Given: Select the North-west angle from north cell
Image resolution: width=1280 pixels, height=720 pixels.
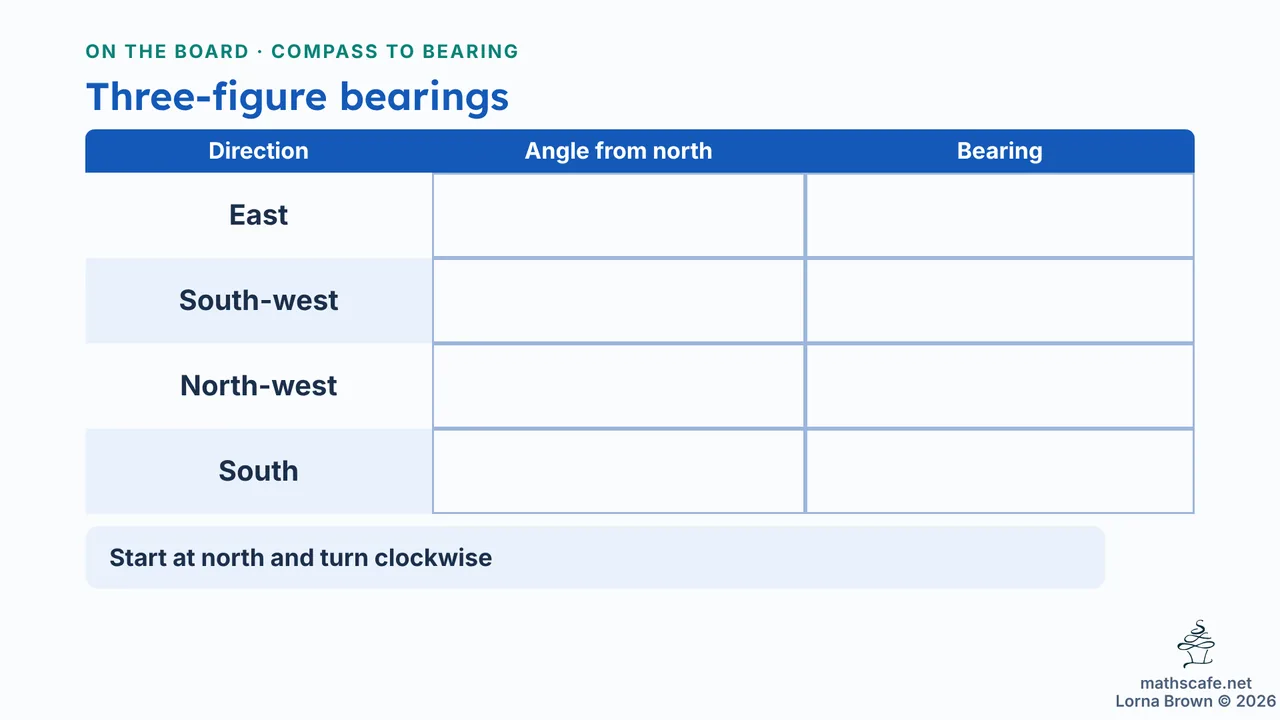Looking at the screenshot, I should [x=619, y=386].
